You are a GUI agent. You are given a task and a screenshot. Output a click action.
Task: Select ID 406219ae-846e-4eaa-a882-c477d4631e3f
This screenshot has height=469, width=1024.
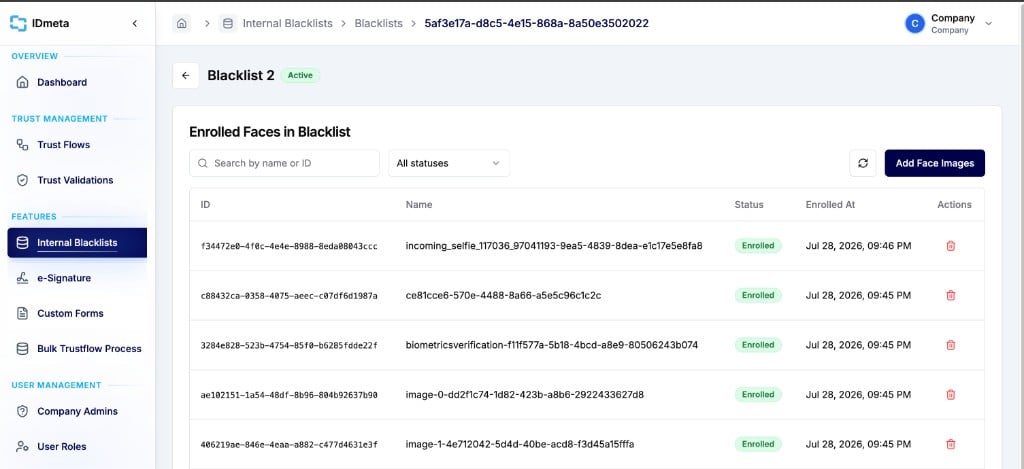coord(289,444)
